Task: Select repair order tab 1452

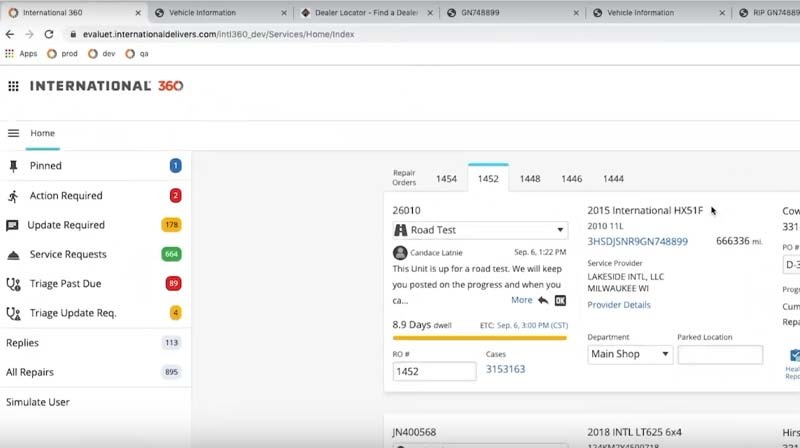Action: pos(488,179)
